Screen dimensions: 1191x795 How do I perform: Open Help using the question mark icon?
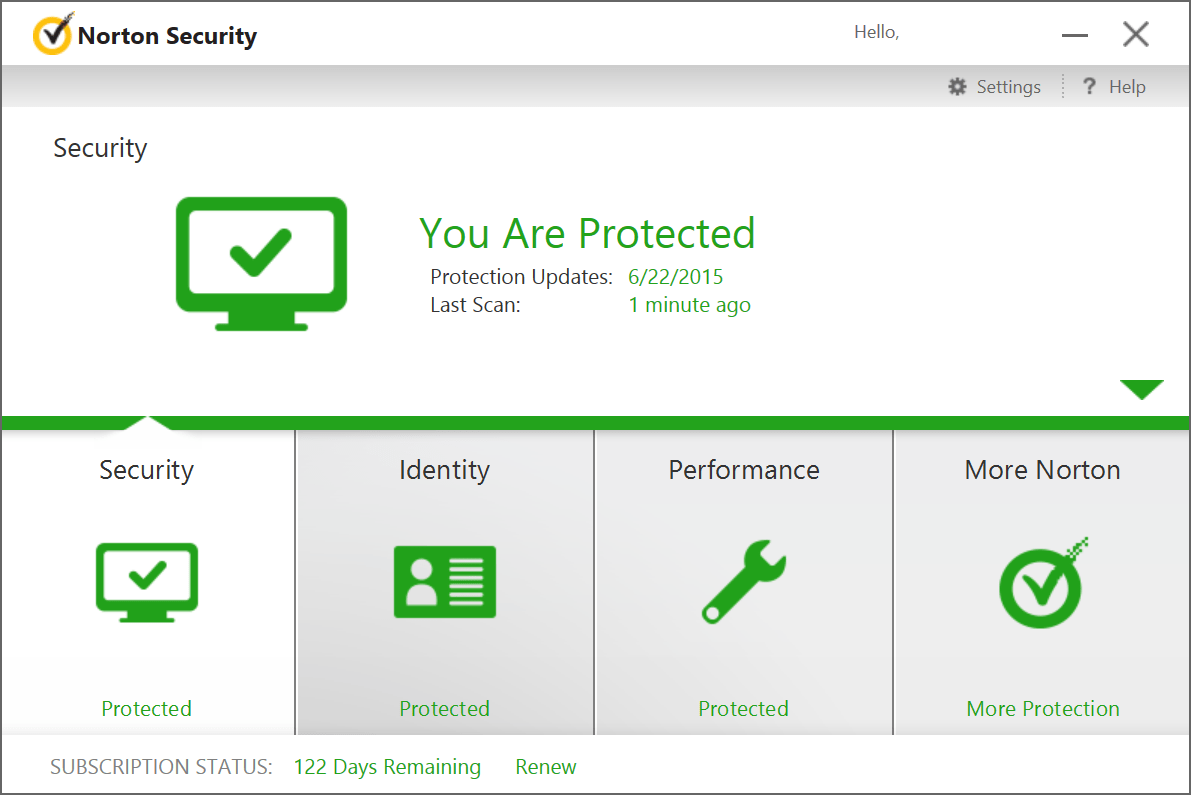pos(1089,87)
